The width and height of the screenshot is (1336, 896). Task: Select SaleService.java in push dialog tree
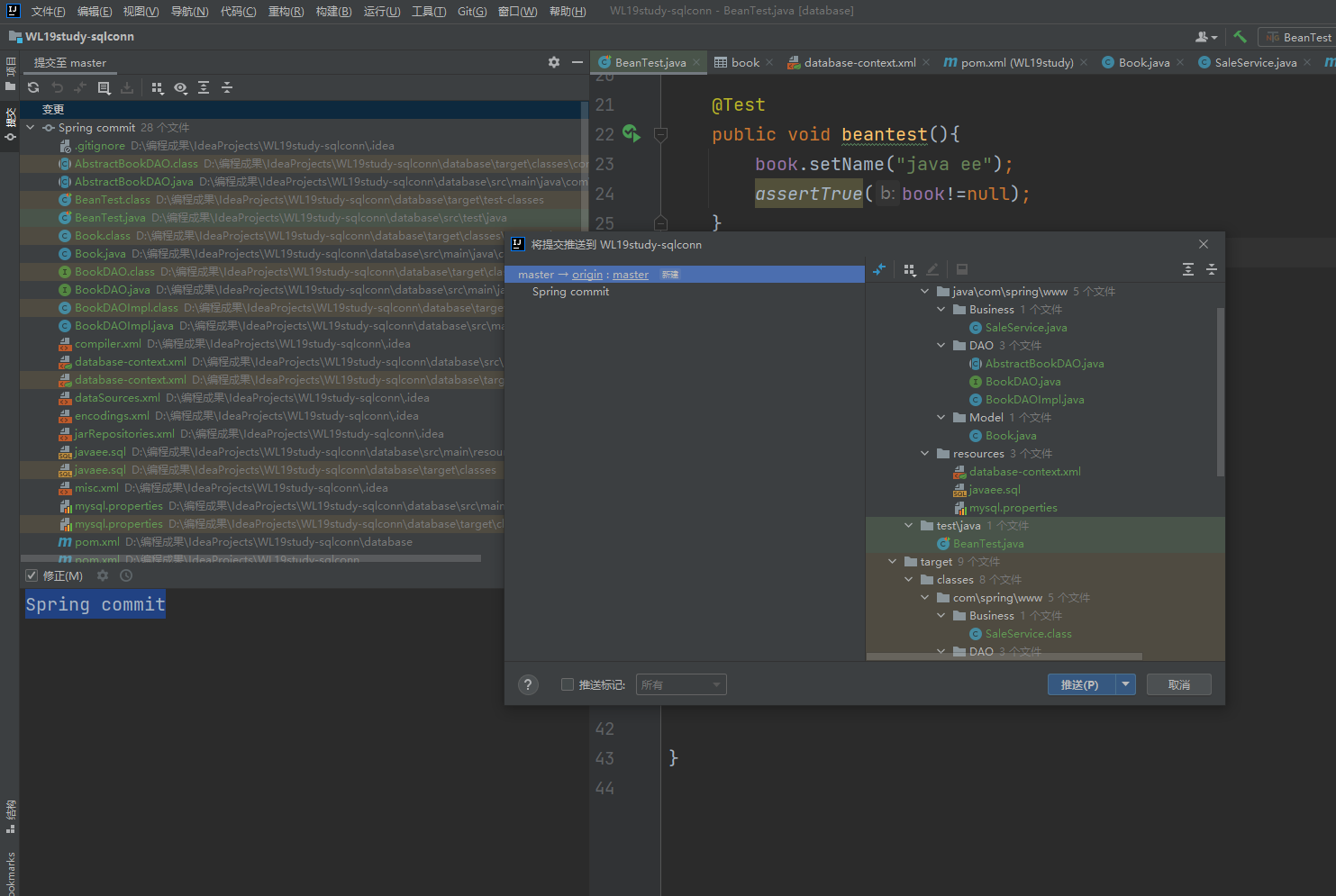tap(1025, 327)
